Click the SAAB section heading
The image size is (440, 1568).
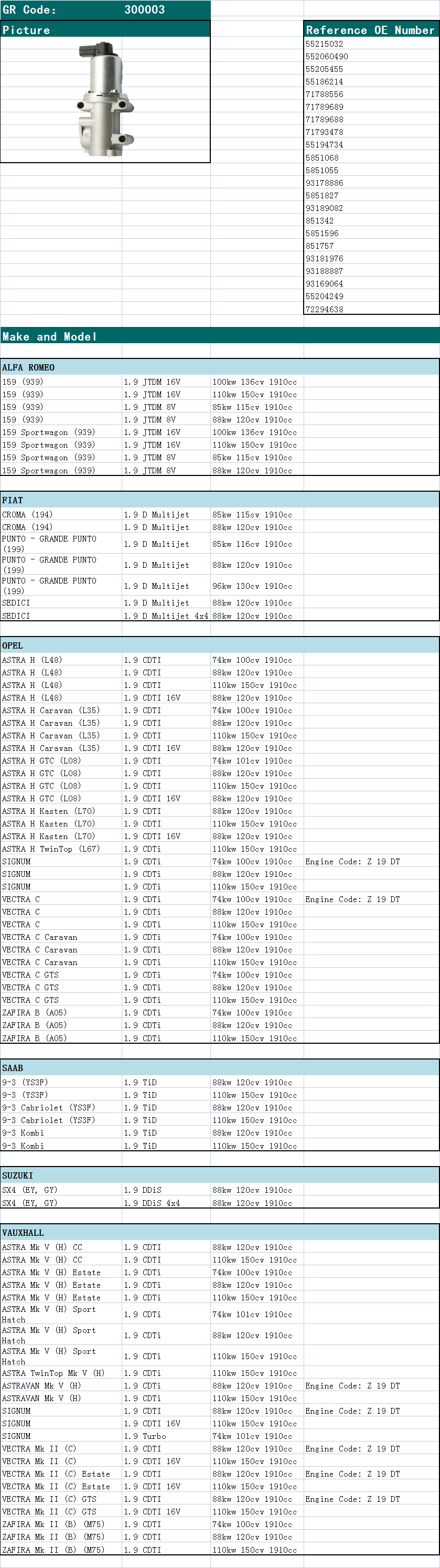12,1068
